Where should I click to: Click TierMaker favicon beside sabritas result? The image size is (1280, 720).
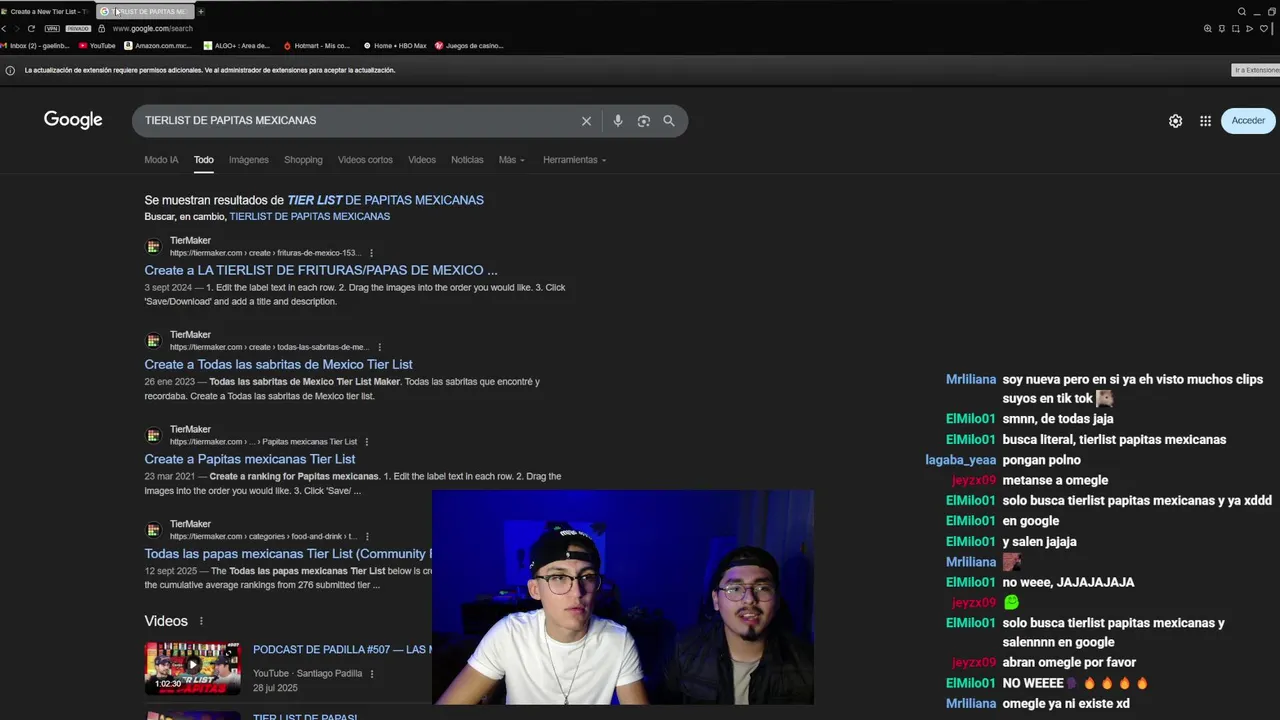pos(153,341)
